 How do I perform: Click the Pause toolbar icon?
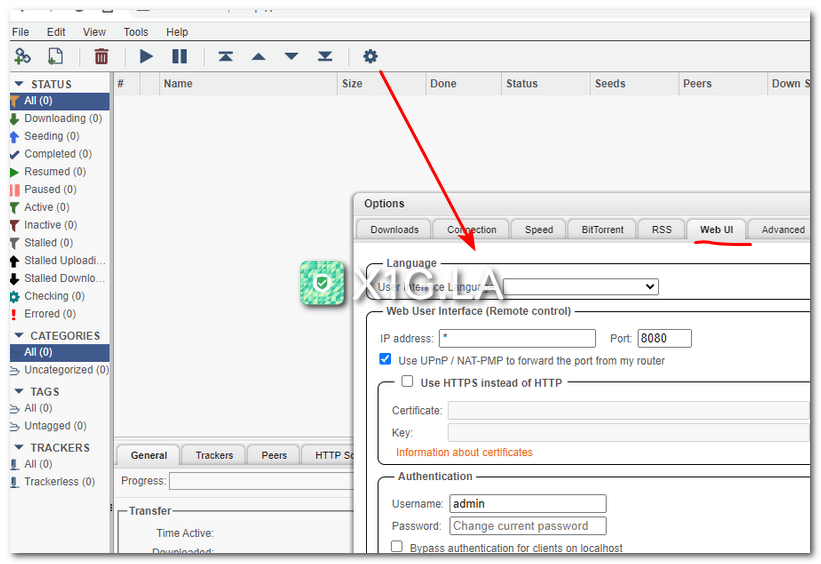pos(180,56)
